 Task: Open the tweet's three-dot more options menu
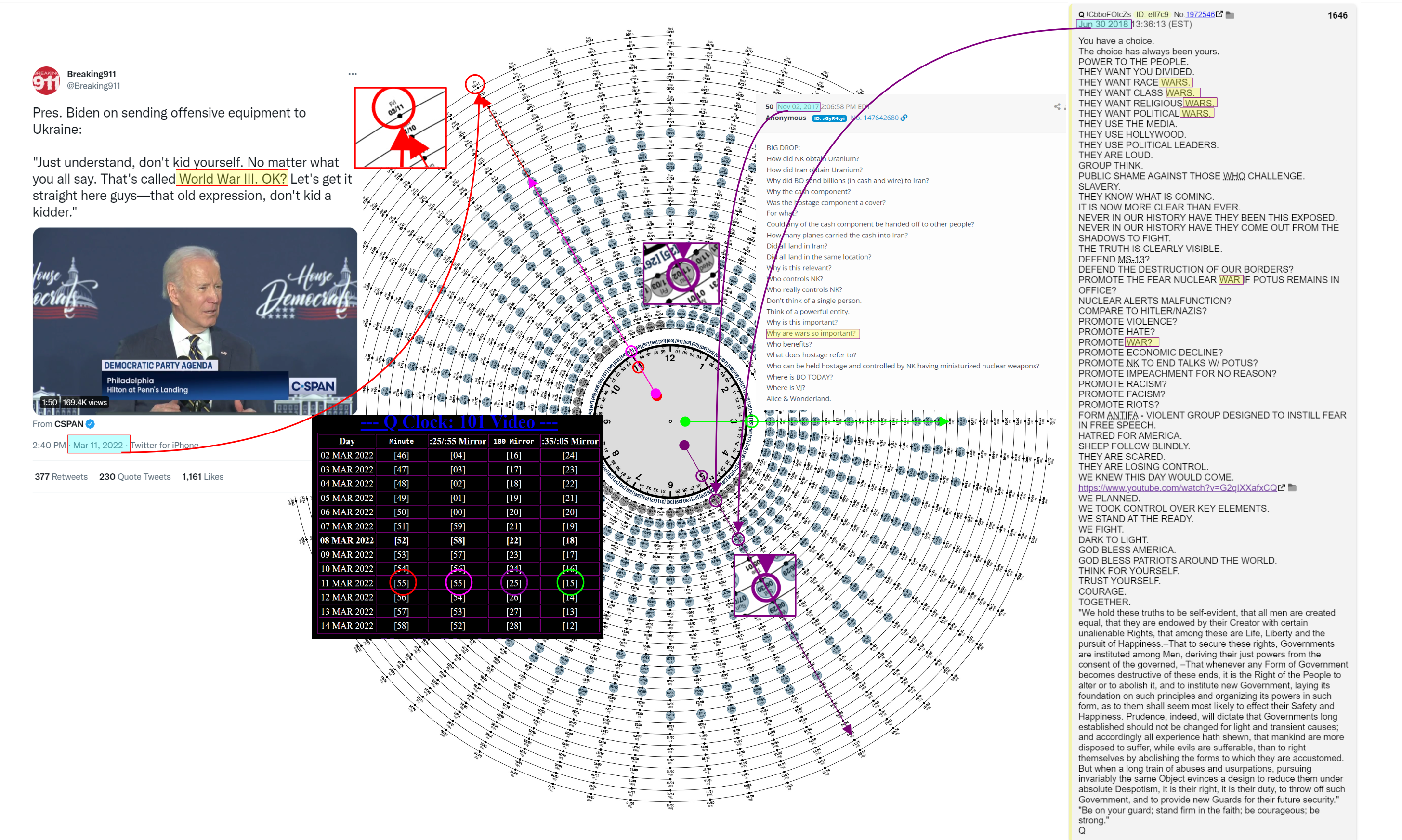[x=353, y=74]
